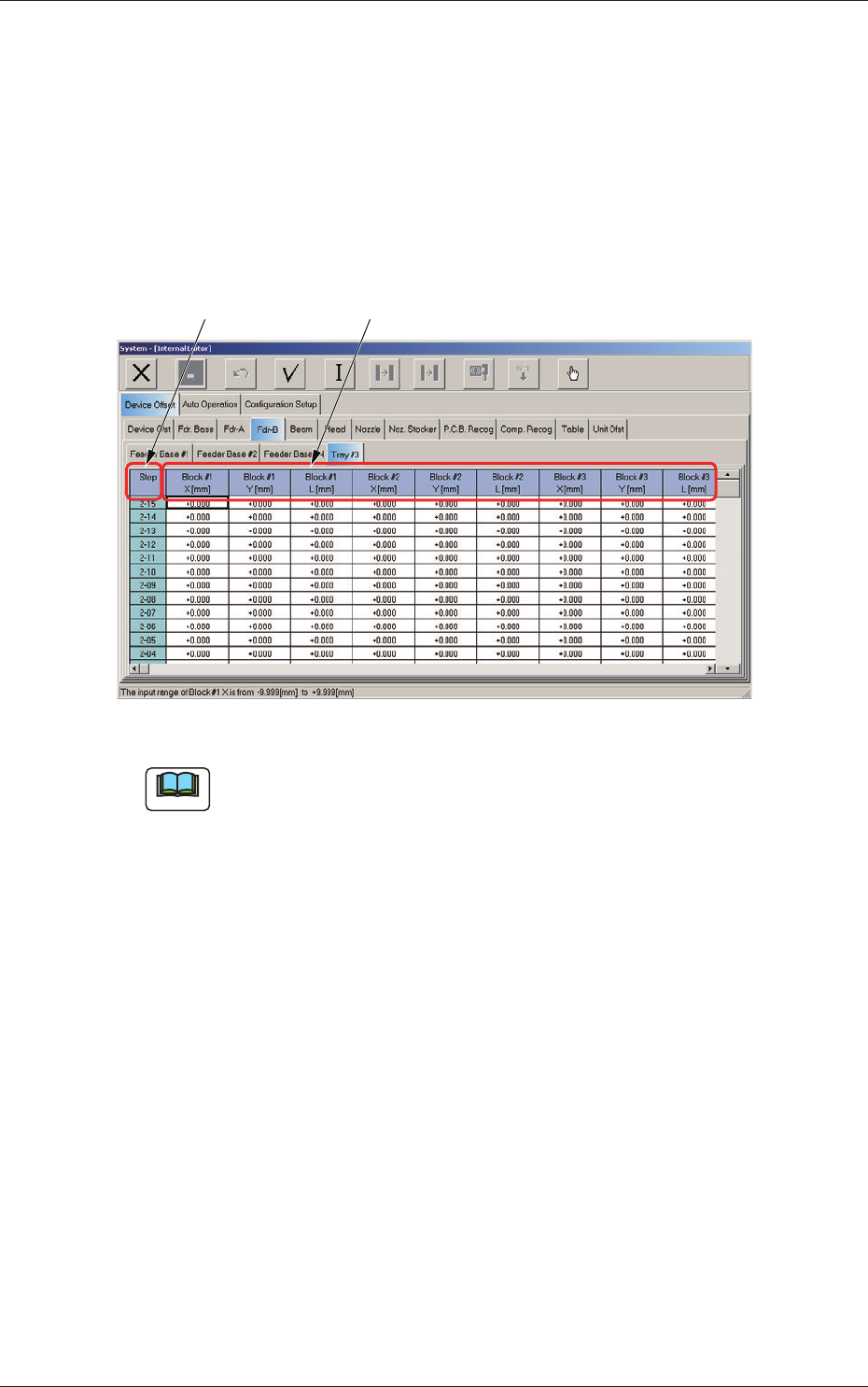Switch to the Device Offset main tab
This screenshot has width=868, height=1387.
click(x=149, y=405)
